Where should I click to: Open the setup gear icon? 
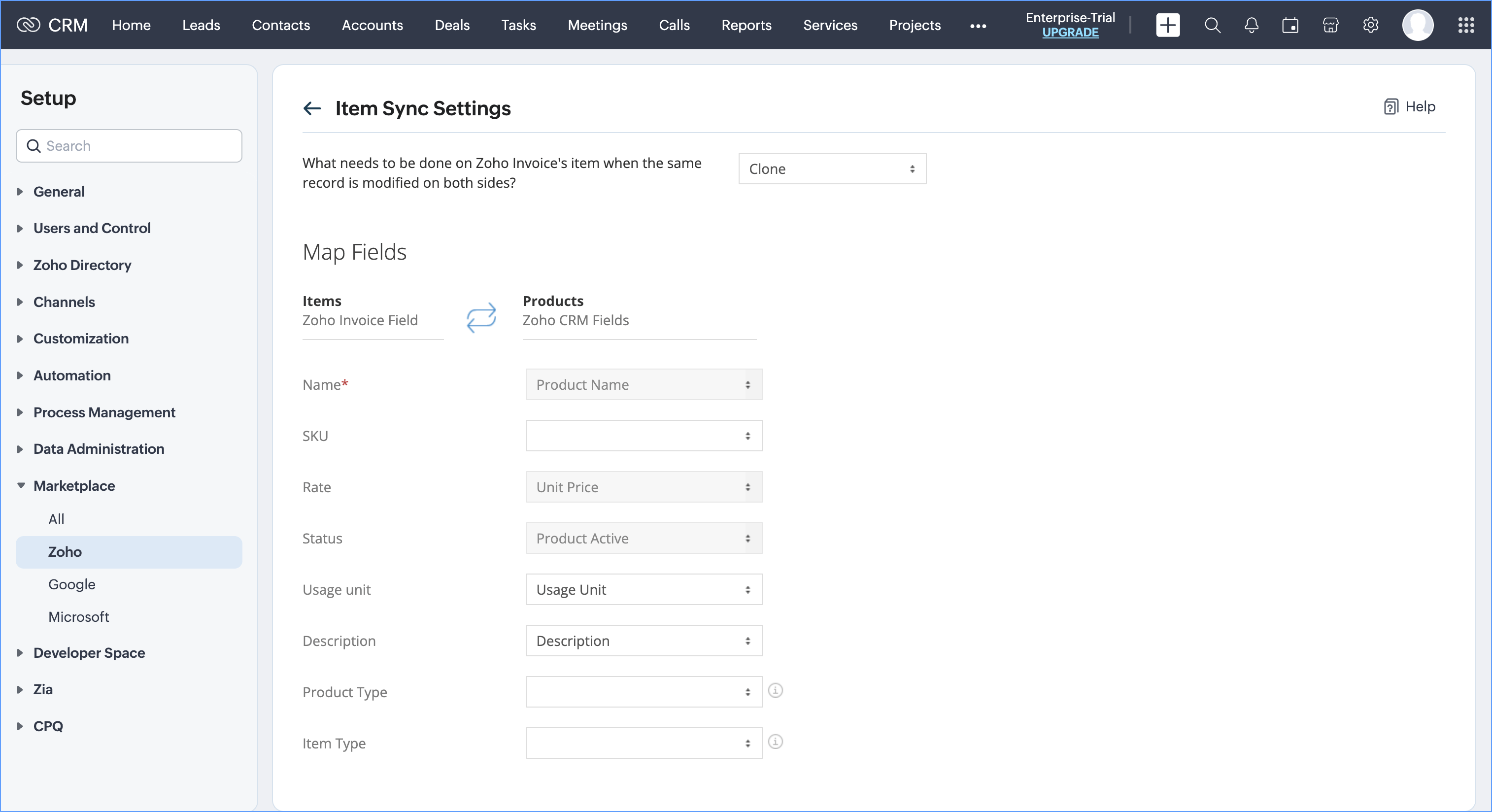pos(1370,26)
